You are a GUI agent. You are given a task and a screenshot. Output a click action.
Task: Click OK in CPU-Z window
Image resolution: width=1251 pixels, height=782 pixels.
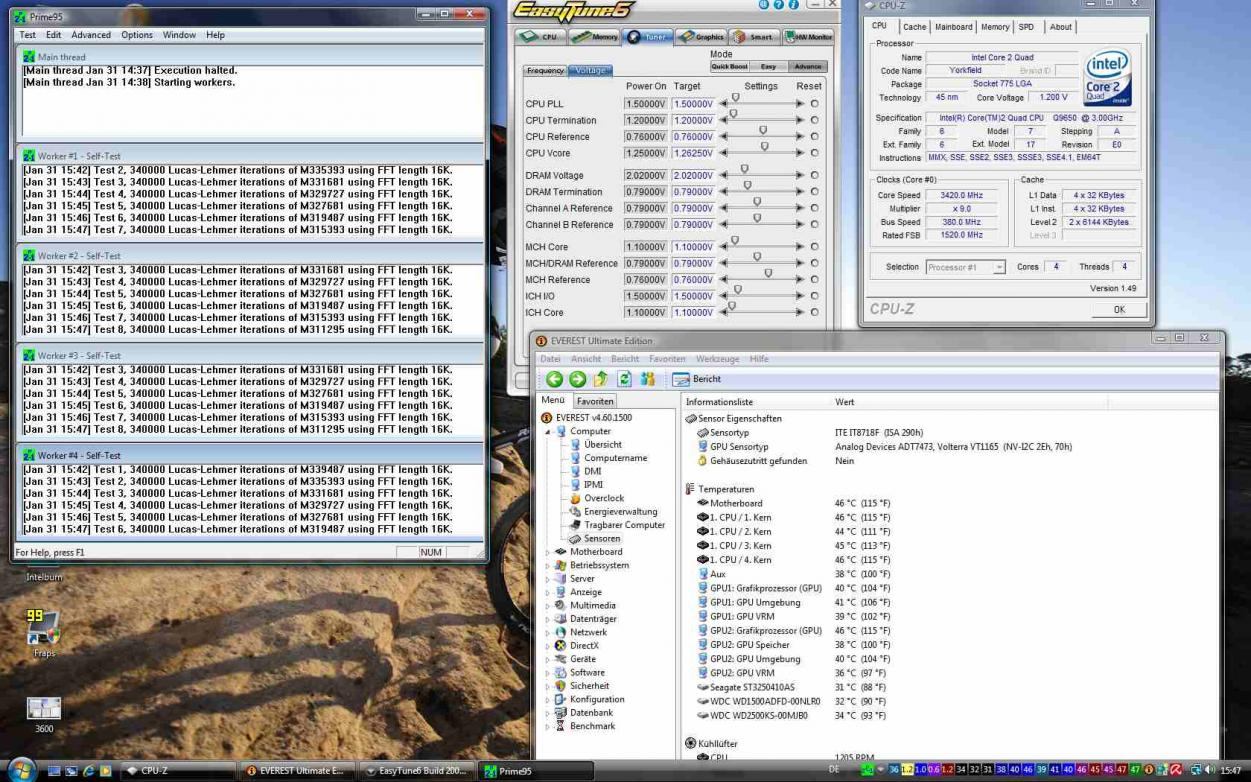click(x=1118, y=309)
